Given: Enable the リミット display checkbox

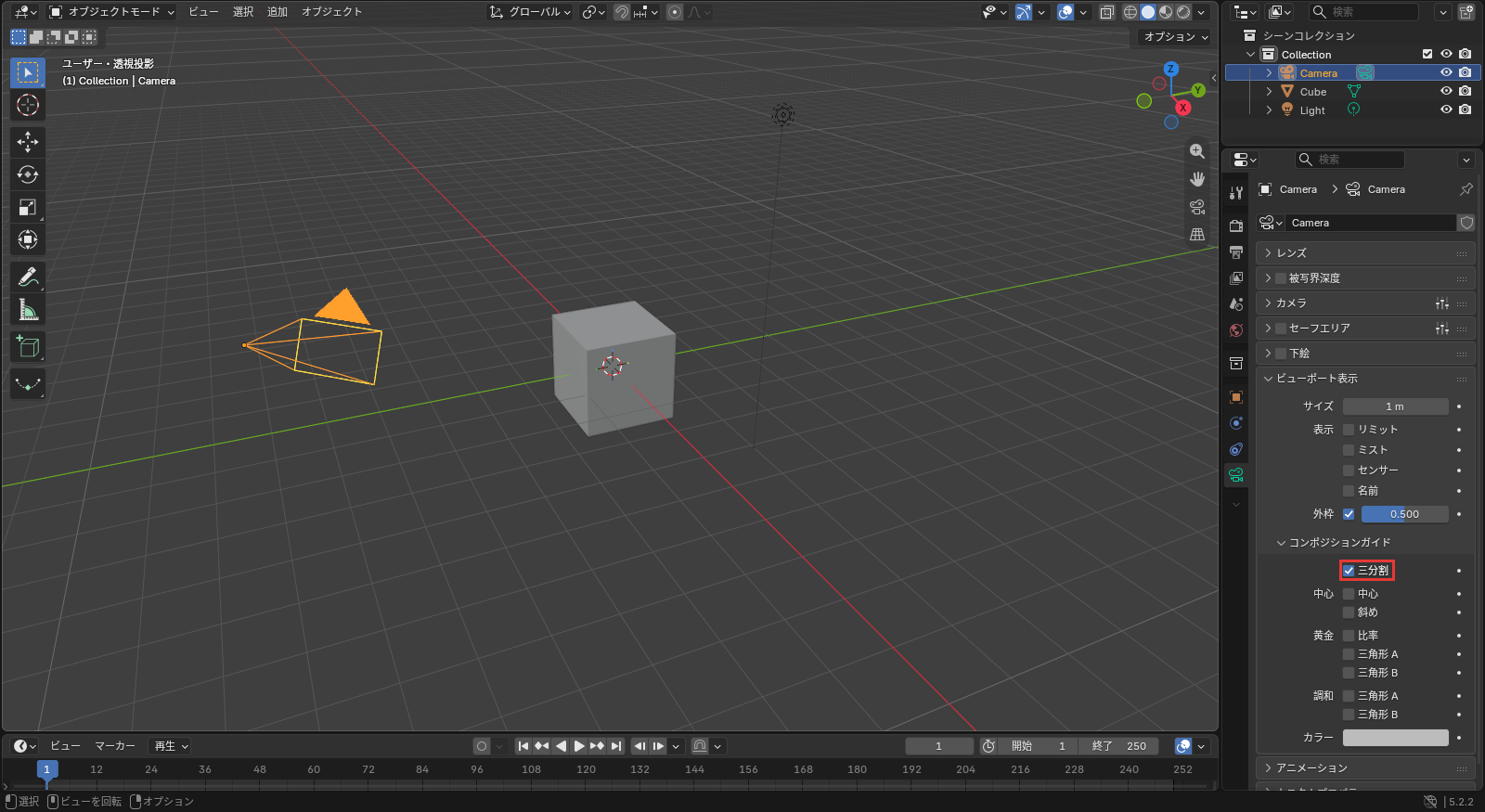Looking at the screenshot, I should click(1349, 430).
